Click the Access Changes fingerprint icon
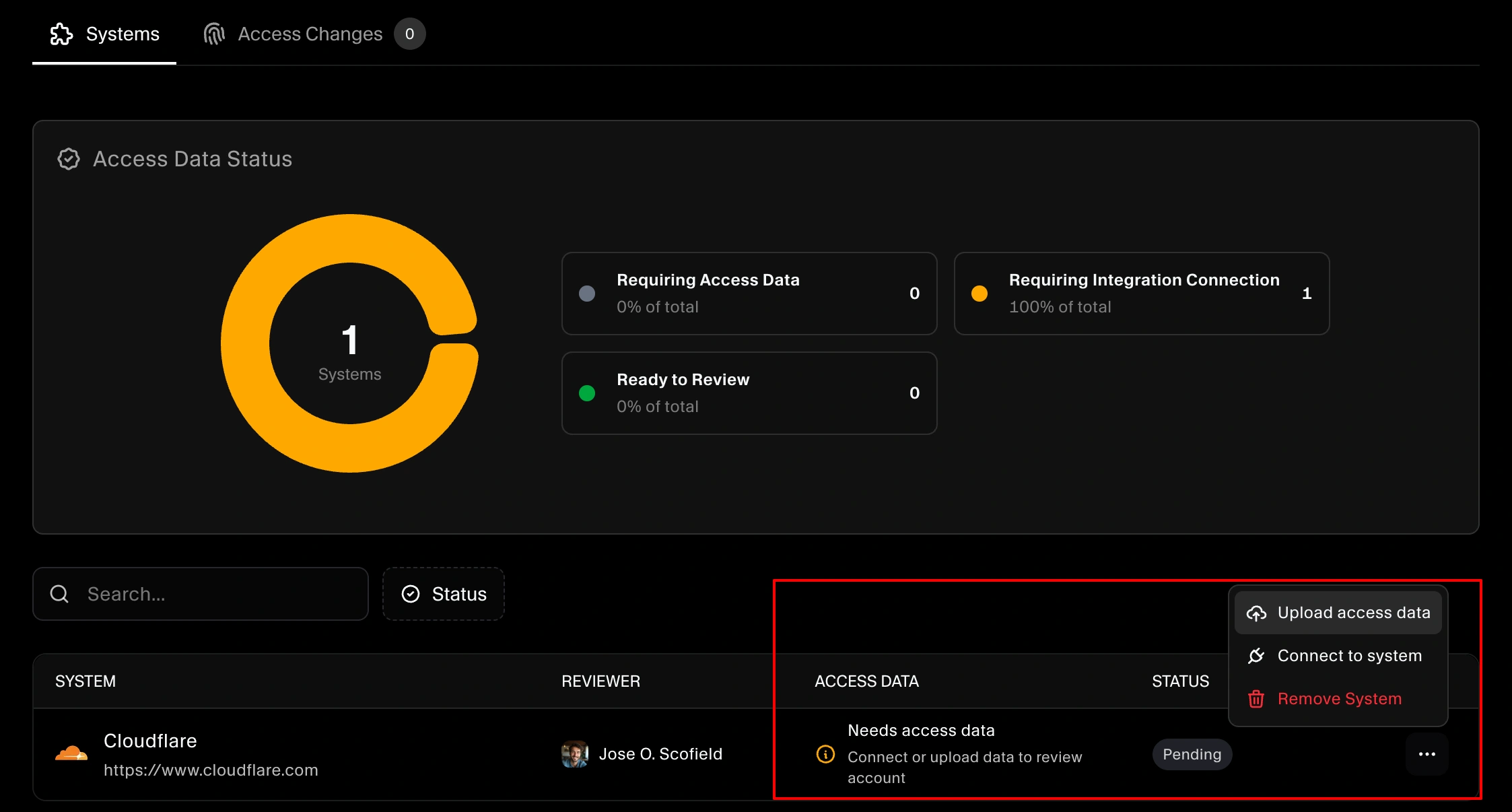This screenshot has width=1512, height=812. (x=214, y=34)
